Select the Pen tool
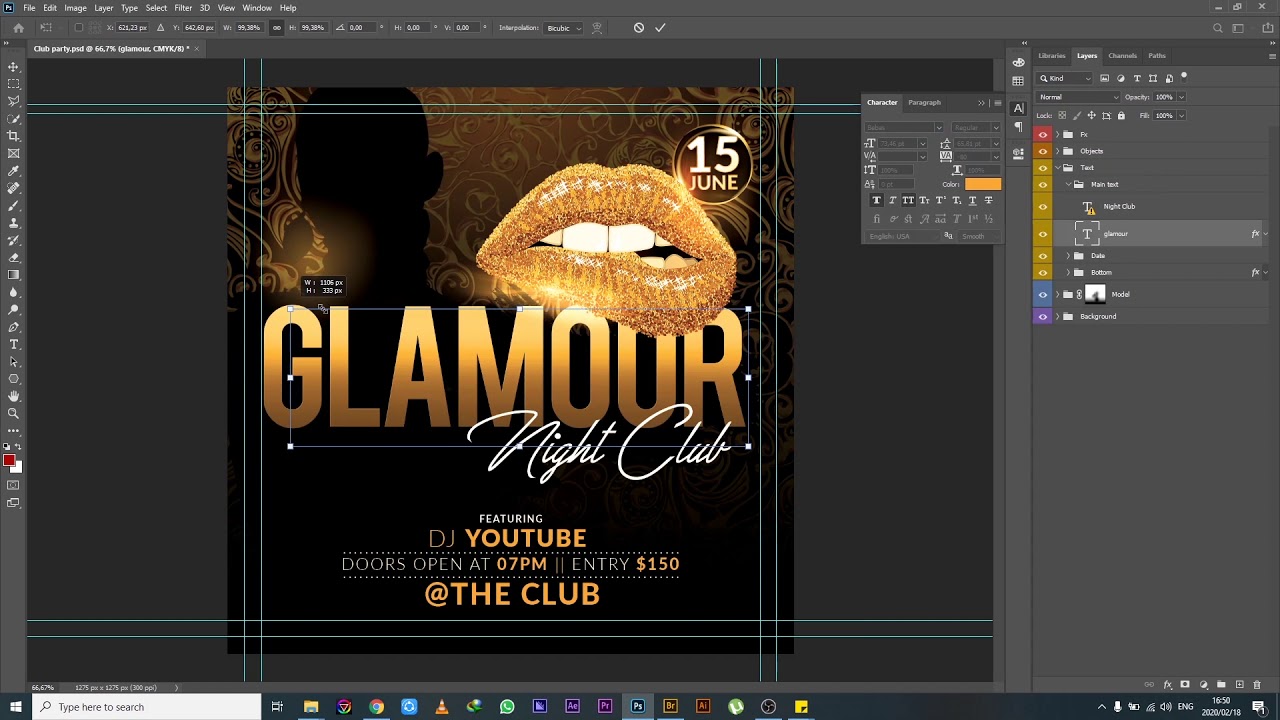Screen dimensions: 1280x720 coord(13,327)
